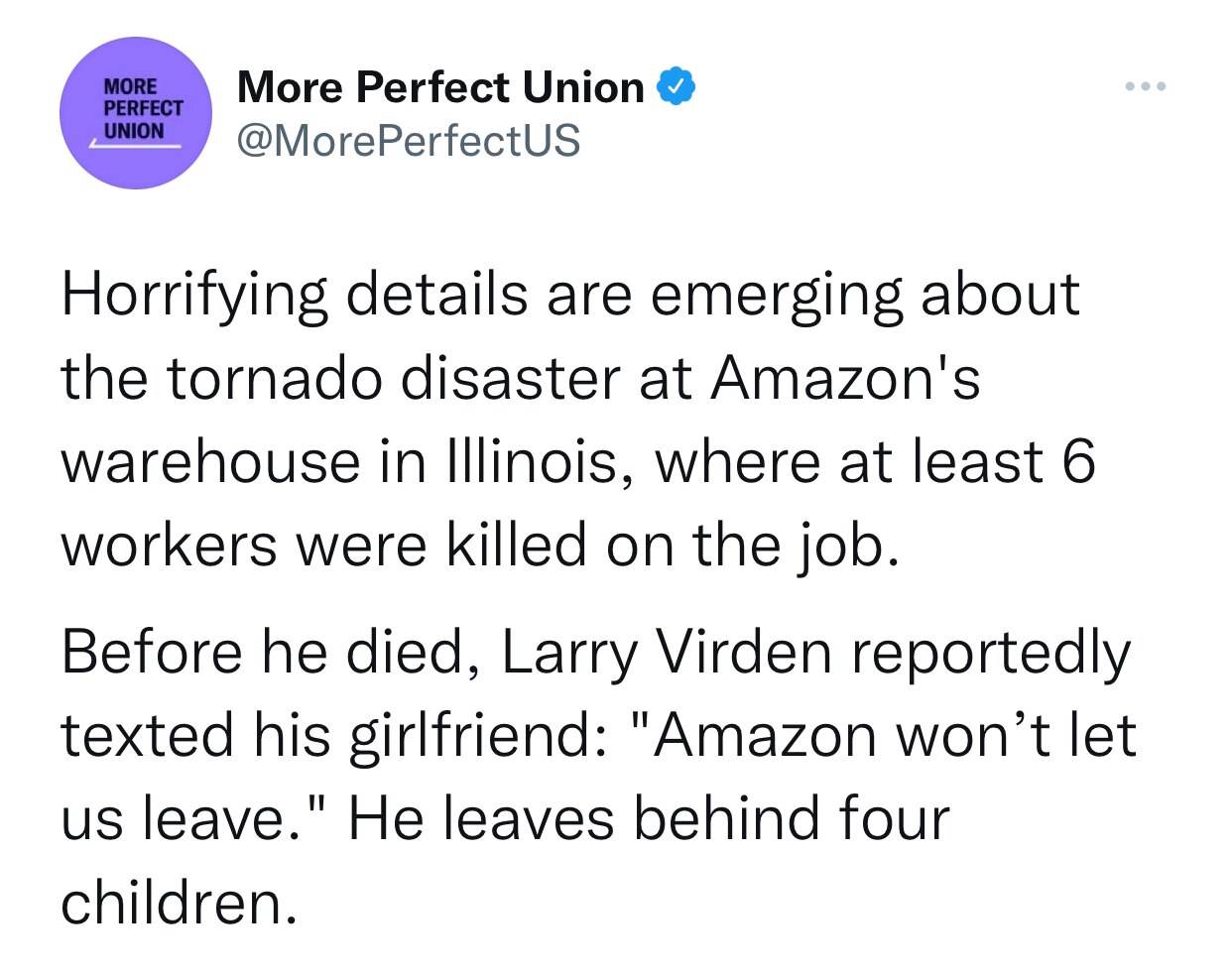Click the handle text below the display name
The width and height of the screenshot is (1232, 977).
point(408,140)
